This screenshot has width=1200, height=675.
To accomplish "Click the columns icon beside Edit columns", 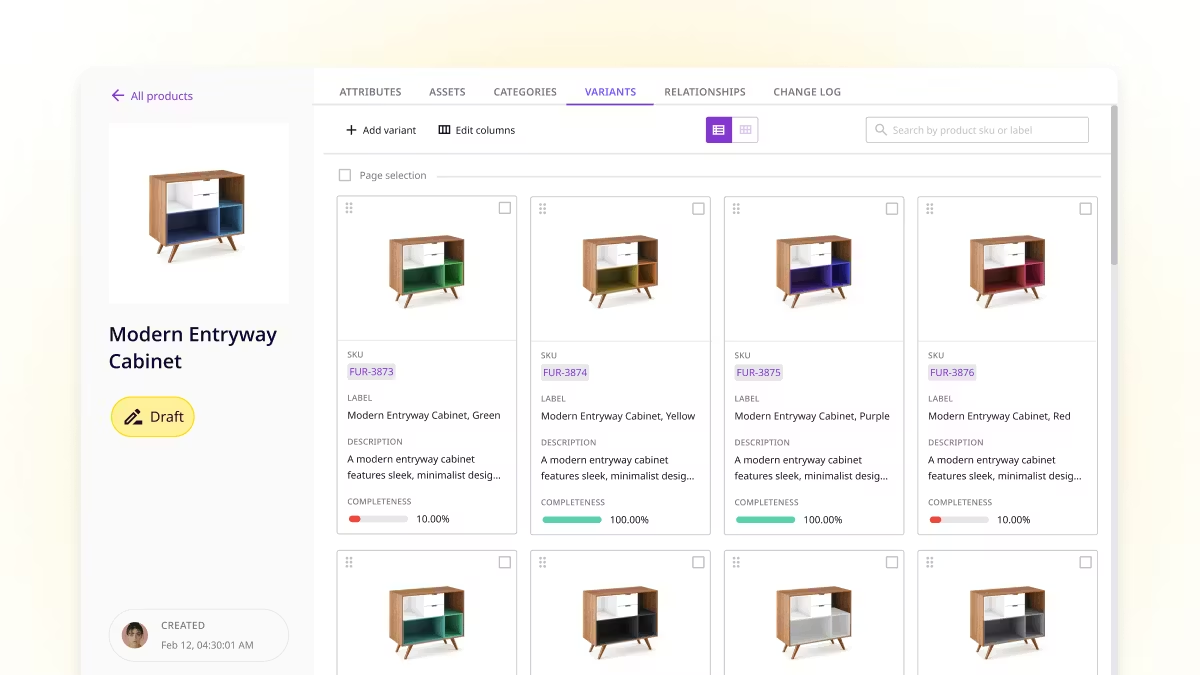I will pyautogui.click(x=444, y=130).
